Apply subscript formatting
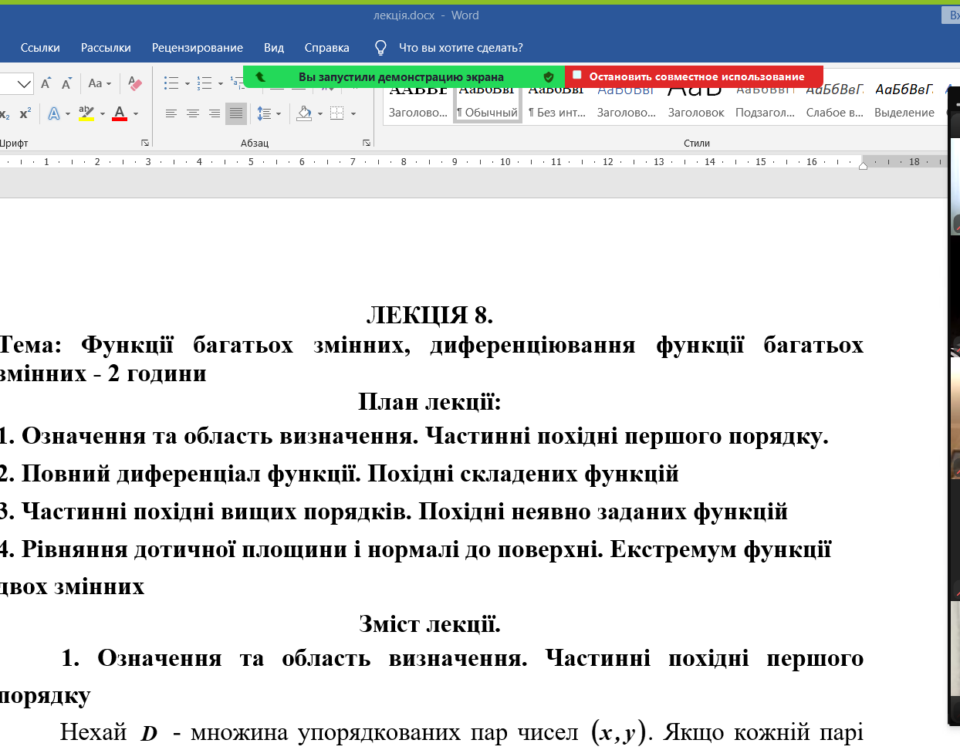This screenshot has width=960, height=750. (x=4, y=114)
